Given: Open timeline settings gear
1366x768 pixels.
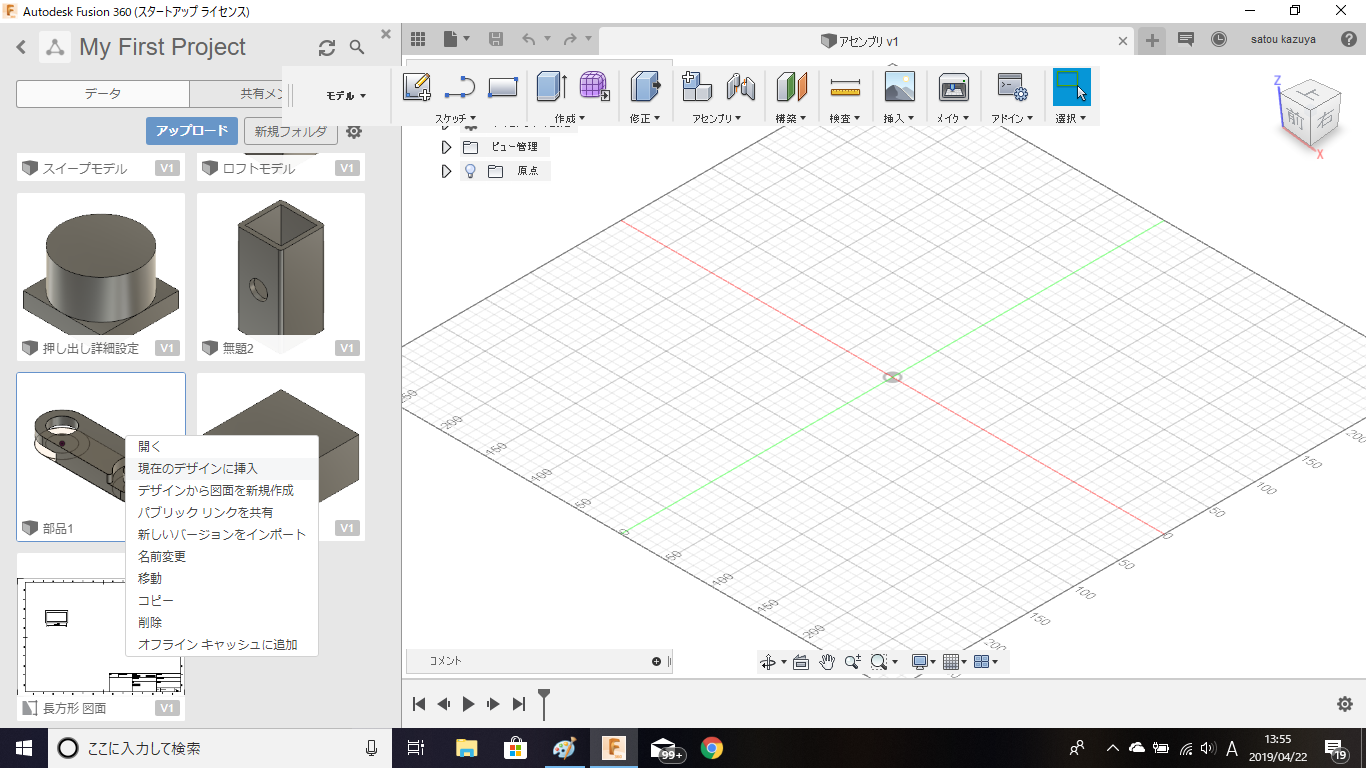Looking at the screenshot, I should [1345, 704].
